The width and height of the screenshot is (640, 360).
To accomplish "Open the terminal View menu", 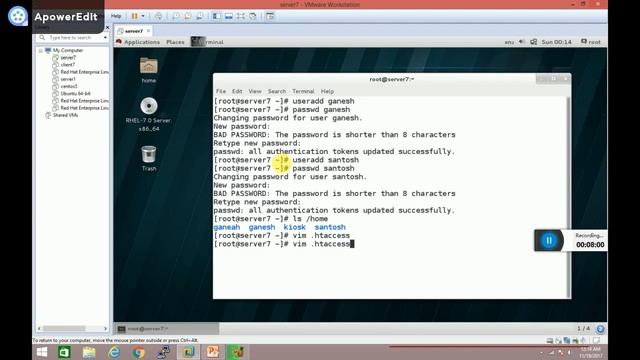I will [255, 91].
